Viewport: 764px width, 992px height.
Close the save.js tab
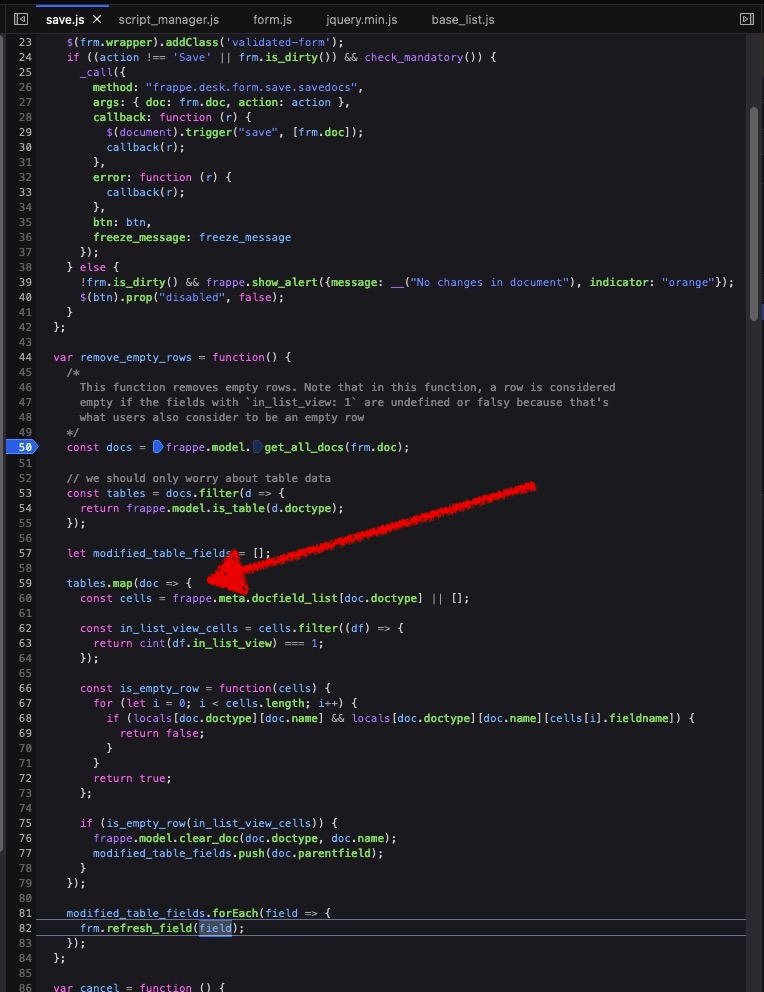click(97, 19)
